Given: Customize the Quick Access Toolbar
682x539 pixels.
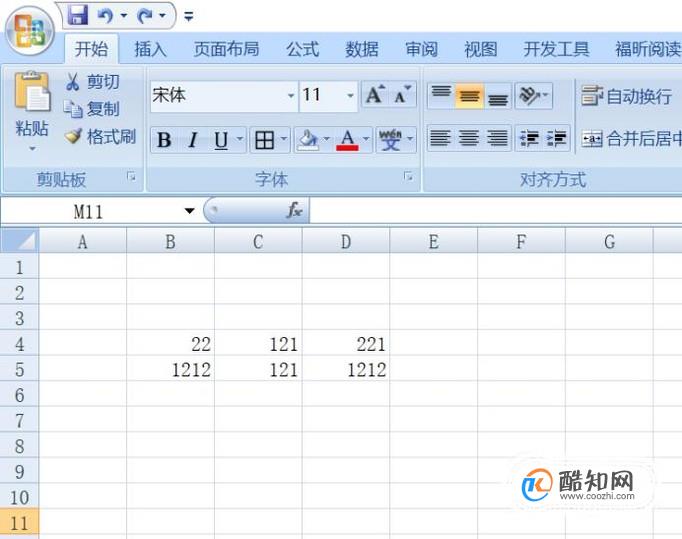Looking at the screenshot, I should tap(189, 17).
